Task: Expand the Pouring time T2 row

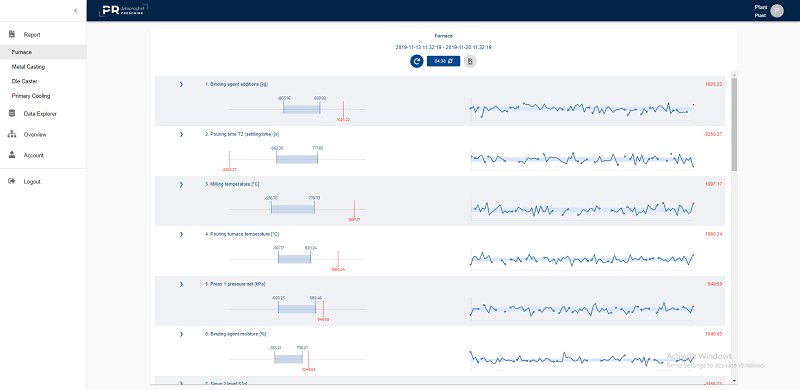Action: (x=181, y=134)
